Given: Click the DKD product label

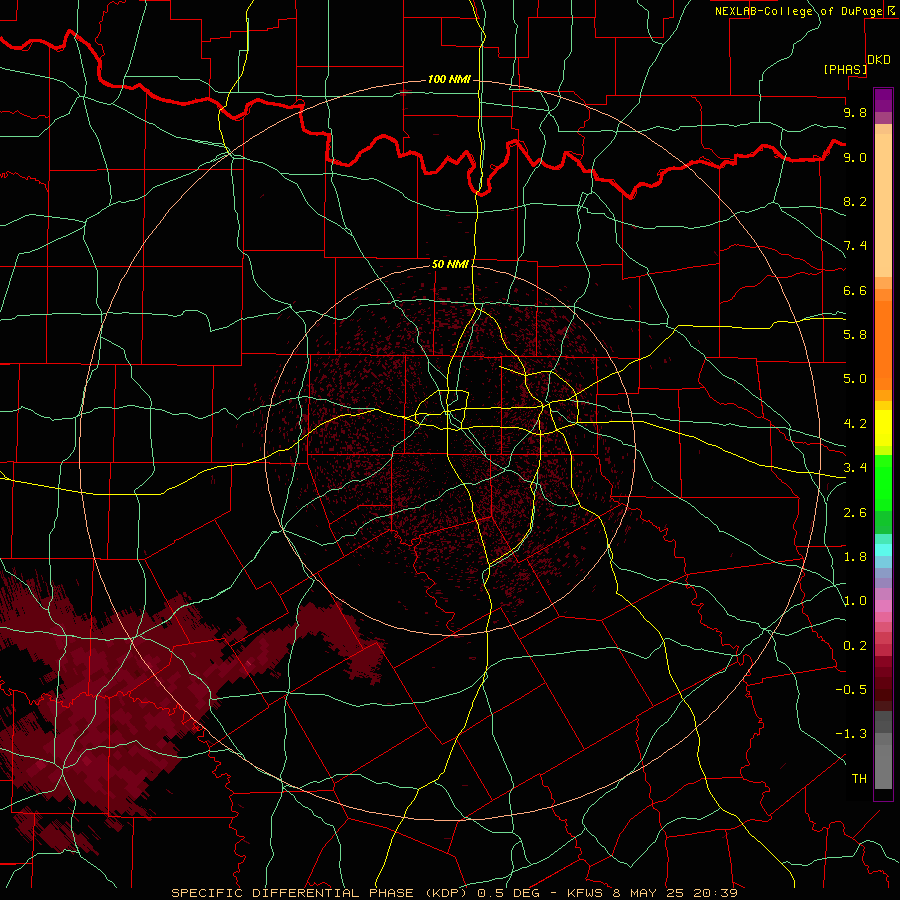Looking at the screenshot, I should tap(879, 60).
